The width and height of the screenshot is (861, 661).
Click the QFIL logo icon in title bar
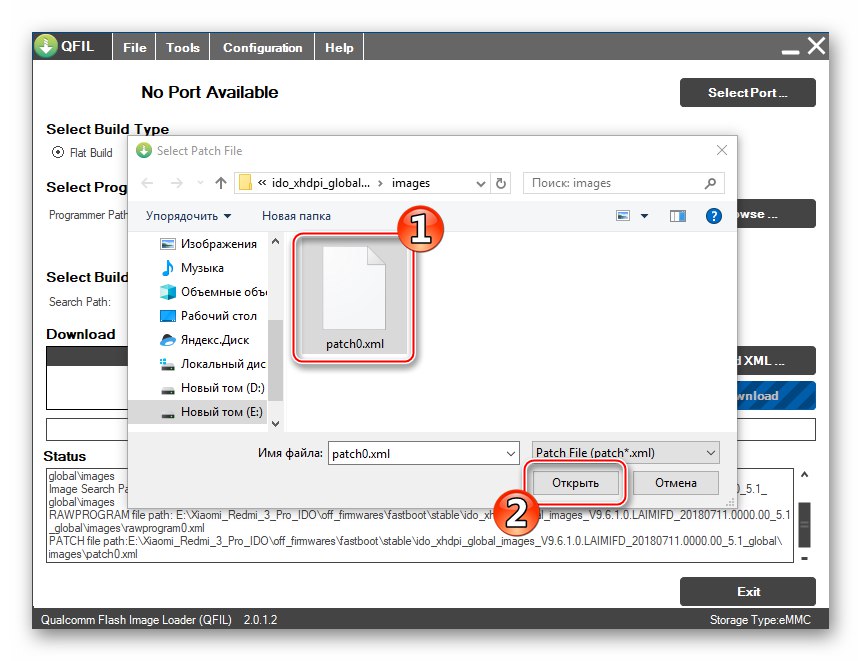tap(46, 46)
